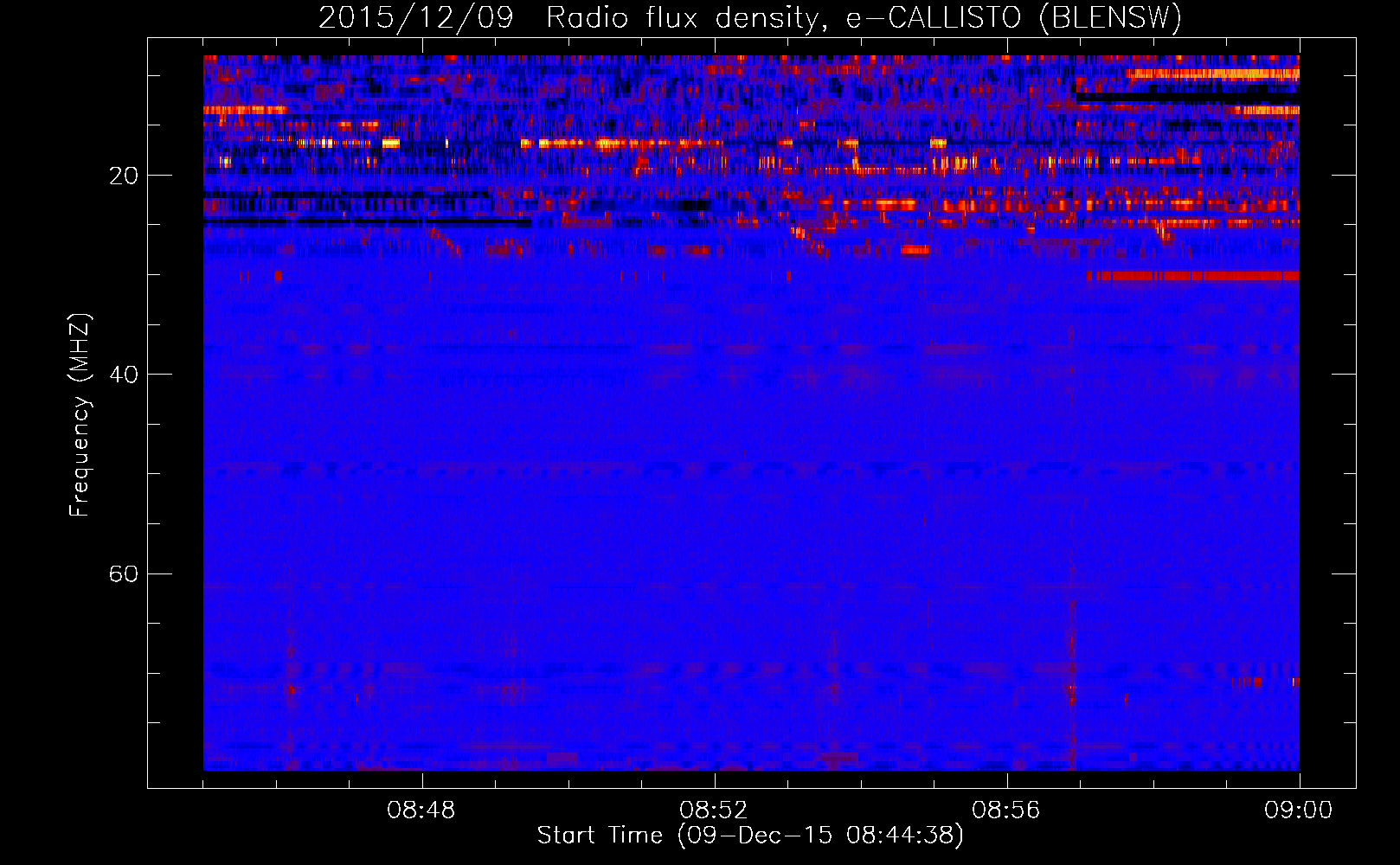This screenshot has height=865, width=1400.
Task: Click the 09:00 time tick label
Action: point(1299,811)
